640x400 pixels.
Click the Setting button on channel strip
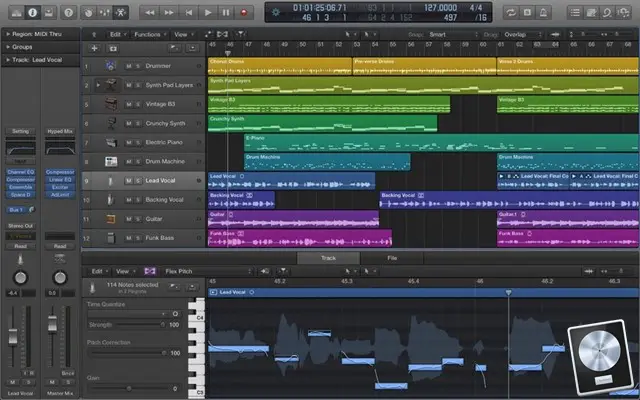point(20,131)
